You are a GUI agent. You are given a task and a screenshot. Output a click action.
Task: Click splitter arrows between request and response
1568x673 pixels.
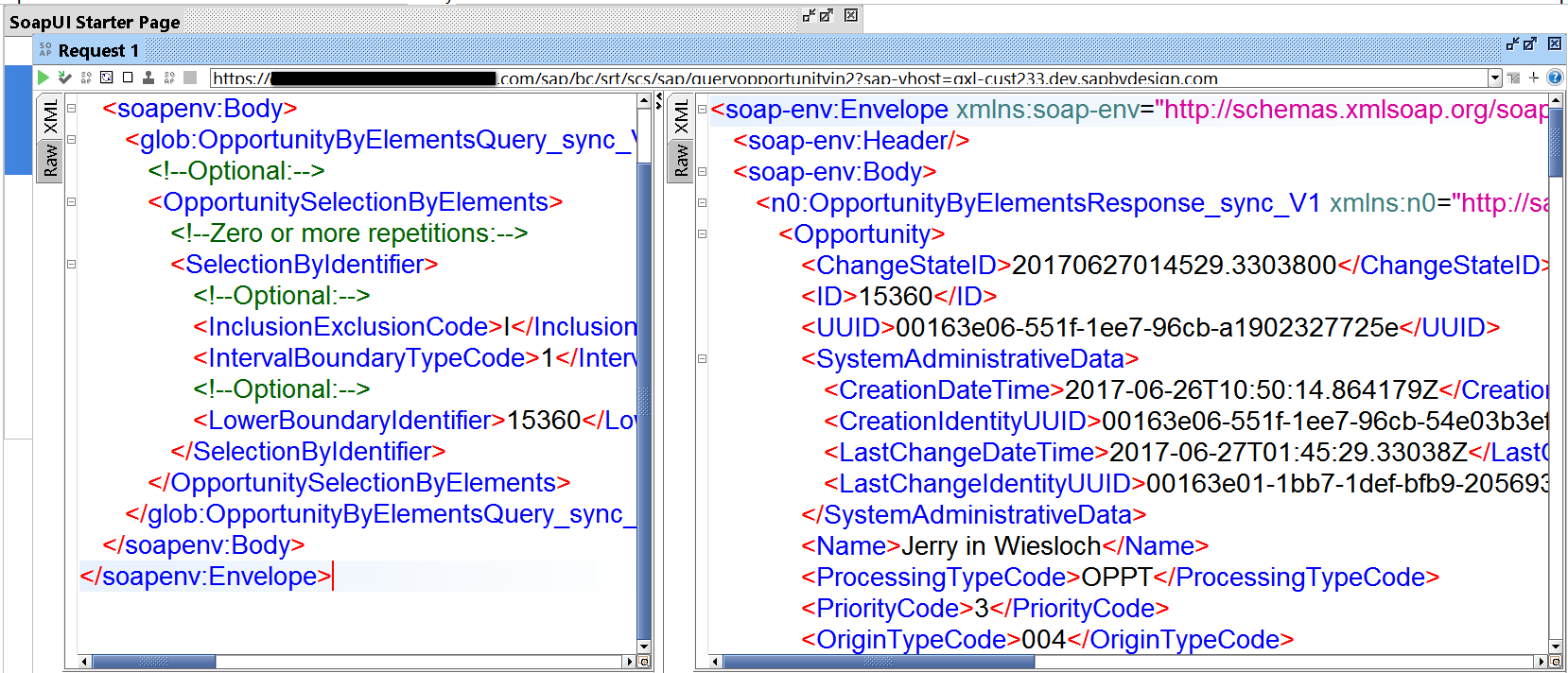point(659,101)
